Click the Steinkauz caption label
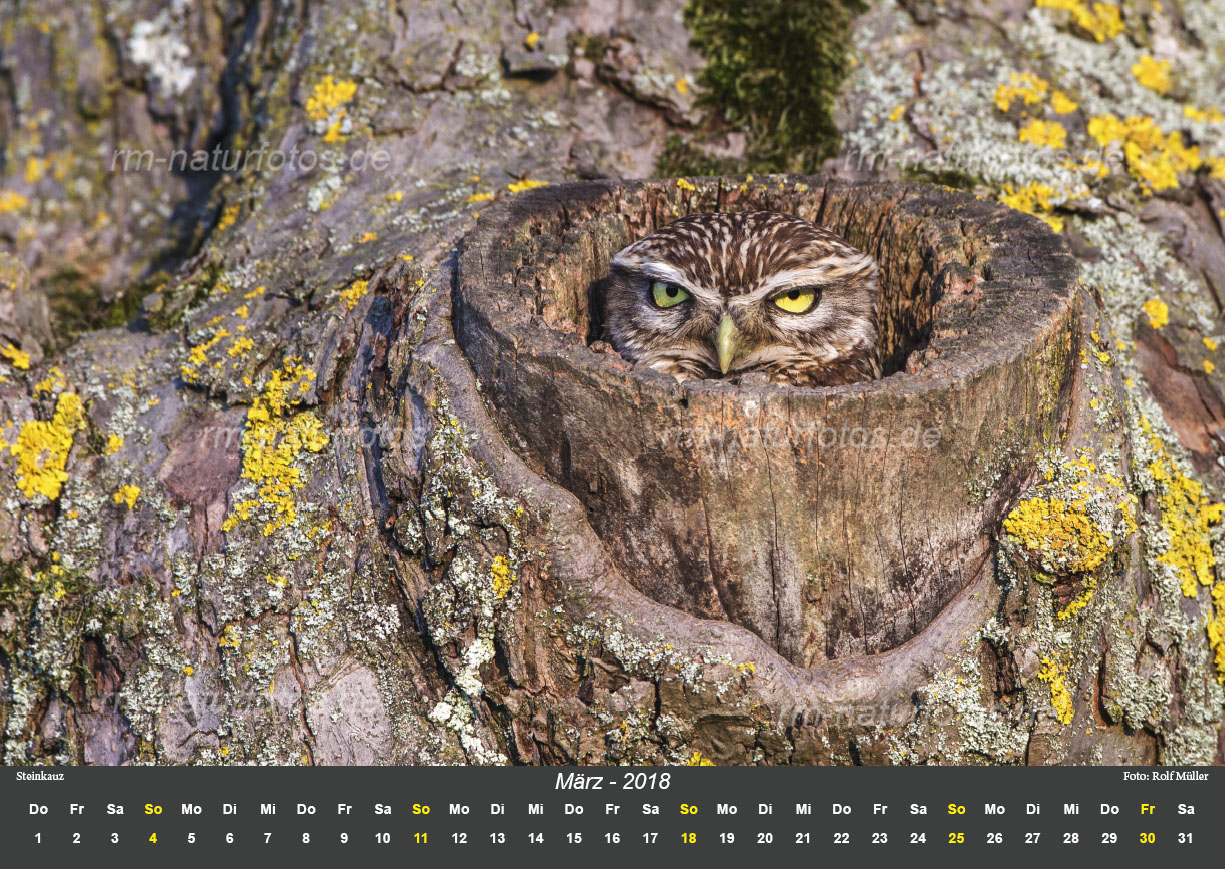The height and width of the screenshot is (869, 1225). (40, 775)
